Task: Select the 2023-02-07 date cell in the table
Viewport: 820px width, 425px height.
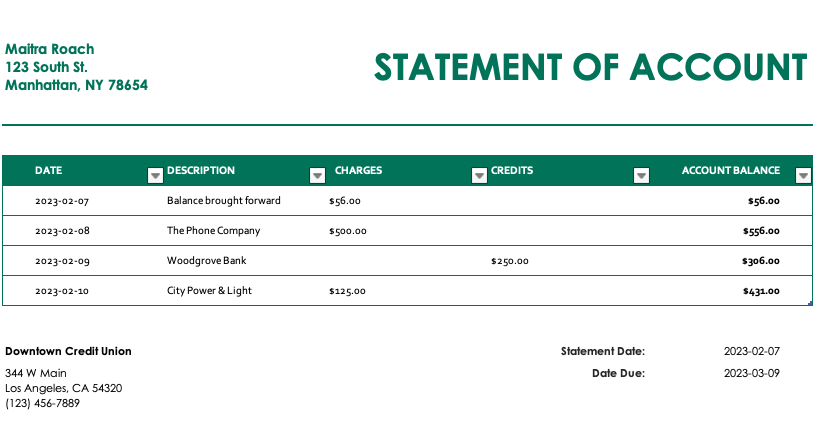Action: click(x=62, y=201)
